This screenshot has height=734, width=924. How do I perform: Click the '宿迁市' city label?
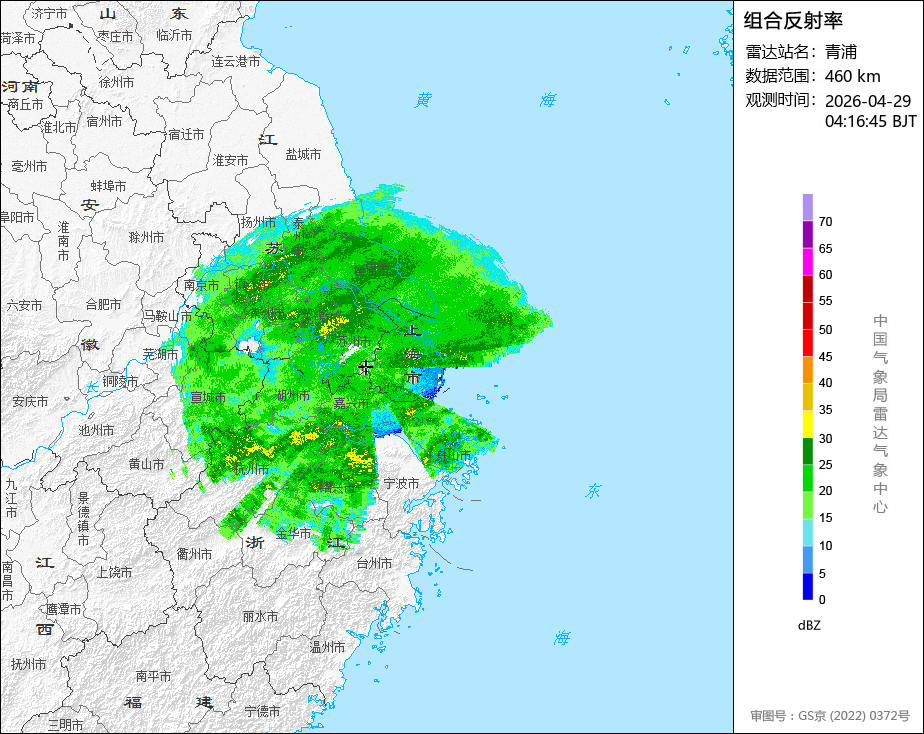coord(186,134)
